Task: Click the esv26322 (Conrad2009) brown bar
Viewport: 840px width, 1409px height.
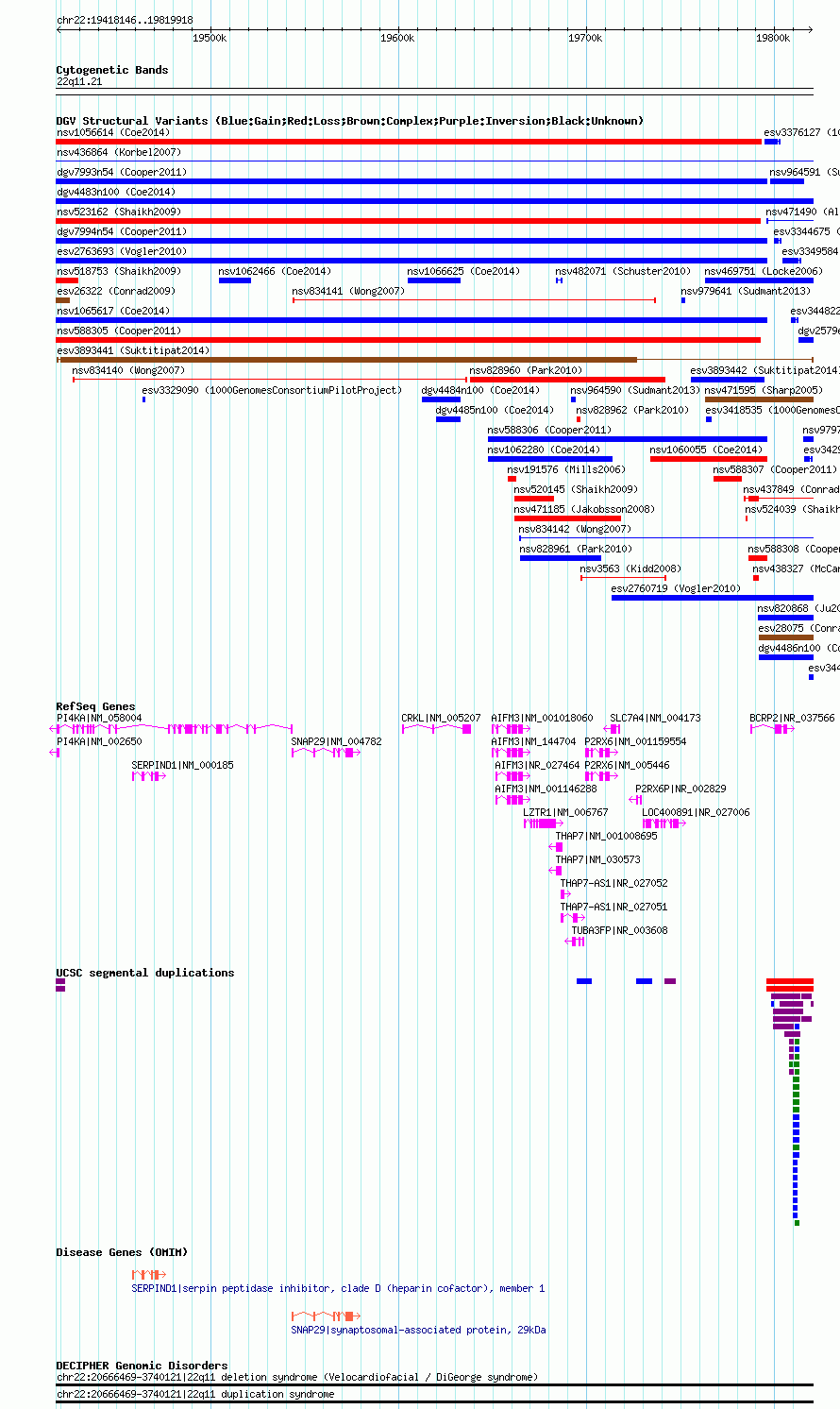Action: (x=63, y=300)
